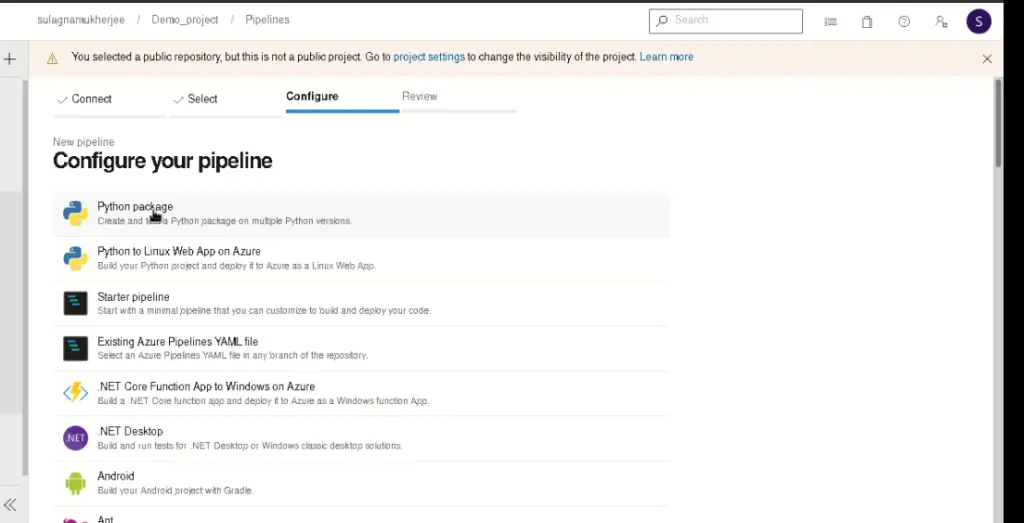The image size is (1024, 523).
Task: Click 'Build your Android project with Gradle' description
Action: click(175, 490)
